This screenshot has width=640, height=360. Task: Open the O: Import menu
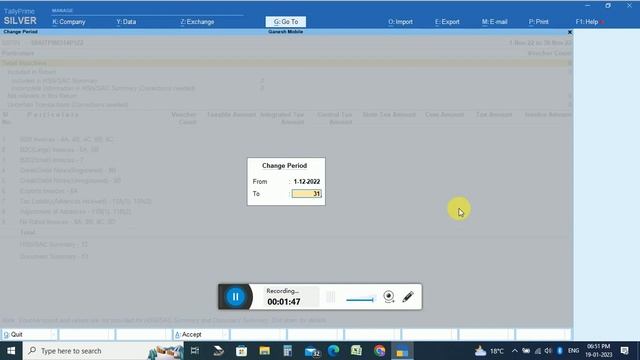pos(400,22)
